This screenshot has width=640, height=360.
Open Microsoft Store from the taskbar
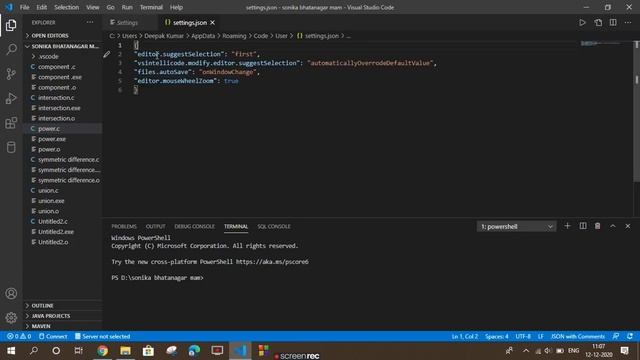pos(148,351)
